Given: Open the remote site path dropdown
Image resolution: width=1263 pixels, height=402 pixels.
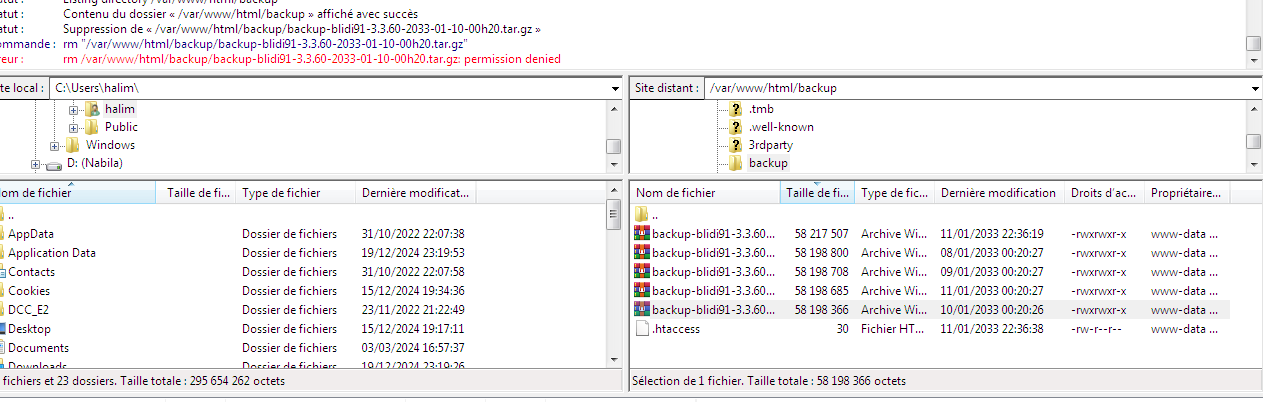Looking at the screenshot, I should click(x=1254, y=88).
